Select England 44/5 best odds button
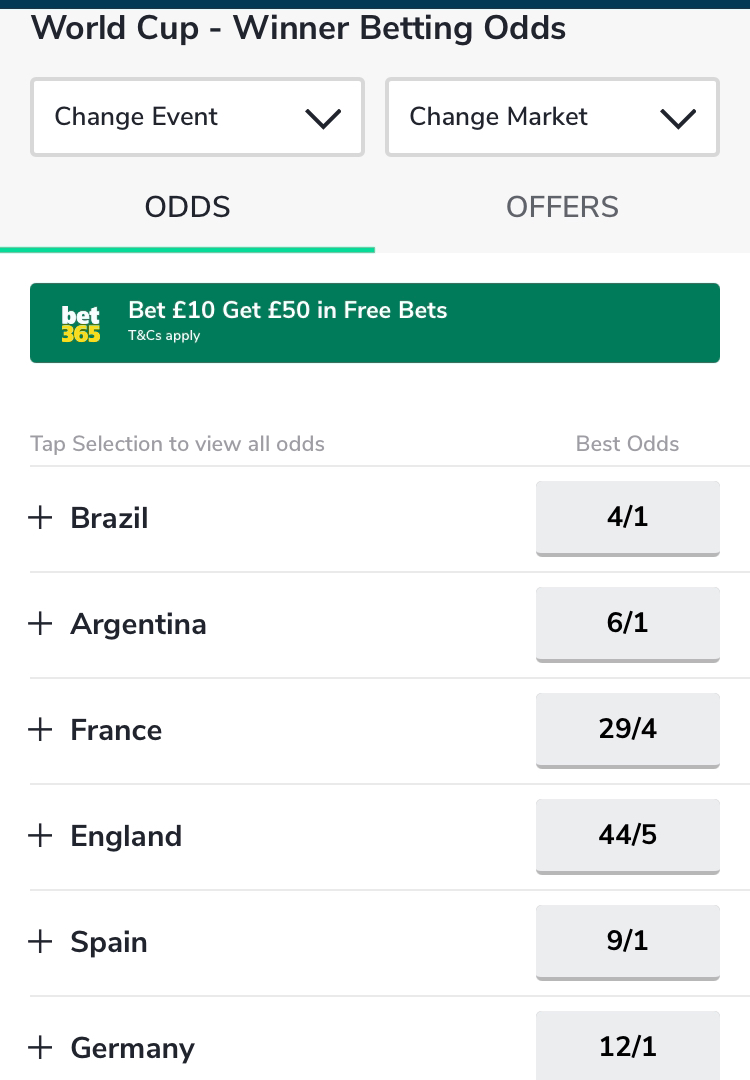Screen dimensions: 750x1080 (628, 836)
